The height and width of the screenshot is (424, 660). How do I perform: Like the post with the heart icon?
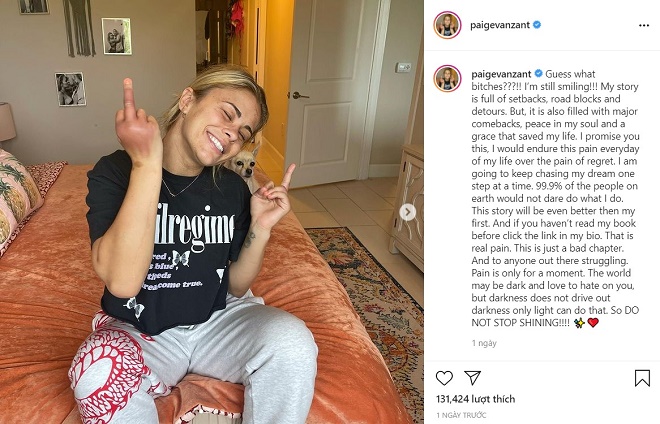[444, 378]
